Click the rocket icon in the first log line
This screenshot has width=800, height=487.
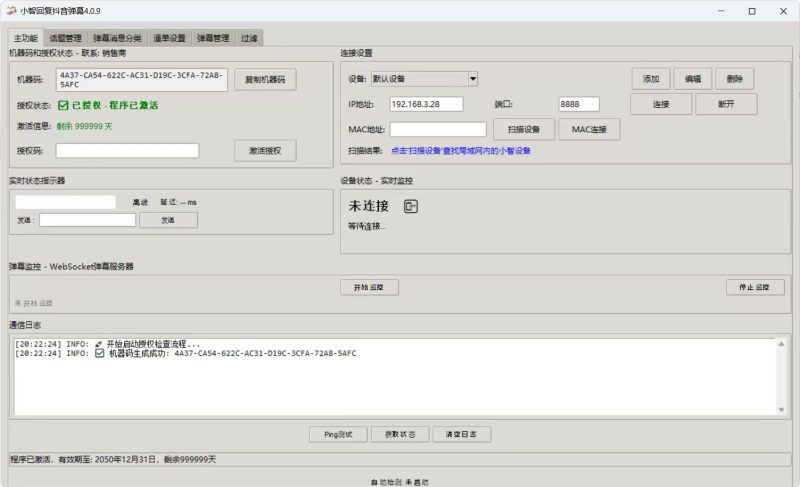pyautogui.click(x=99, y=344)
